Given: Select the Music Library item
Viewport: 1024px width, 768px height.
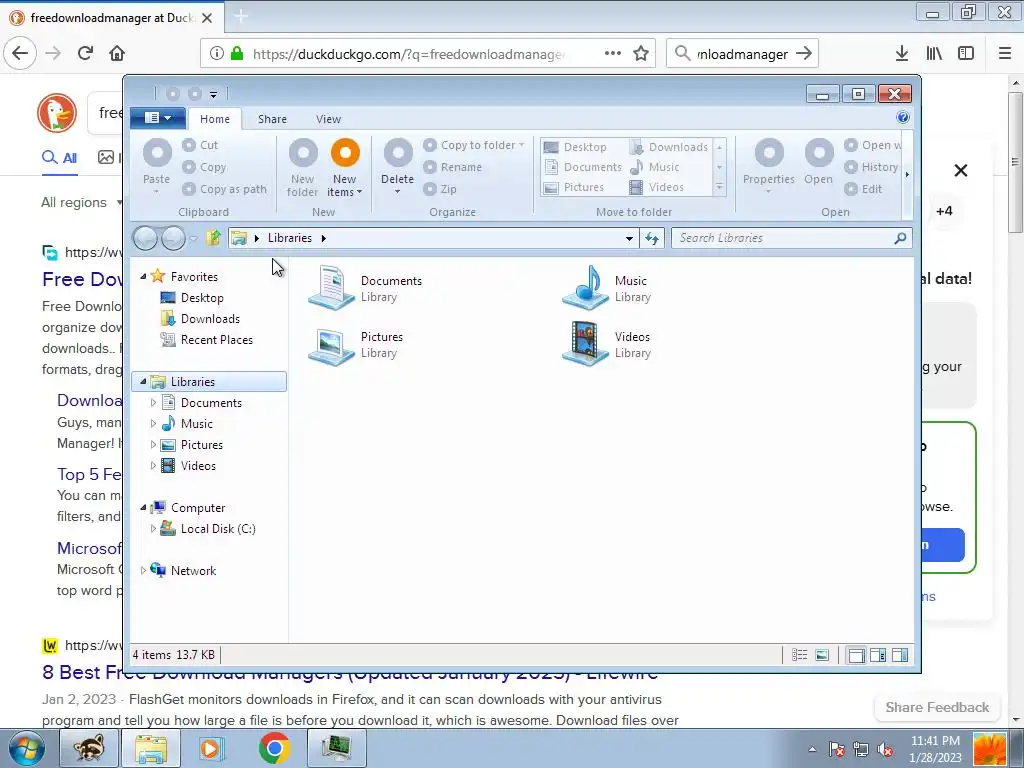Looking at the screenshot, I should coord(607,287).
